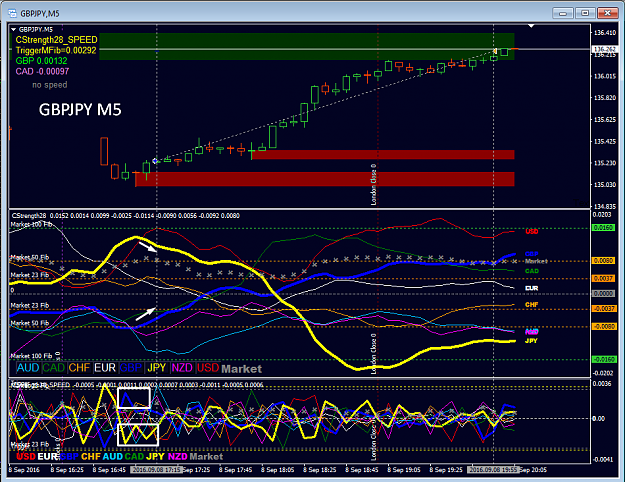Click the highlighted 2016.09.08 19:55 time tag
This screenshot has width=625, height=482.
click(493, 470)
